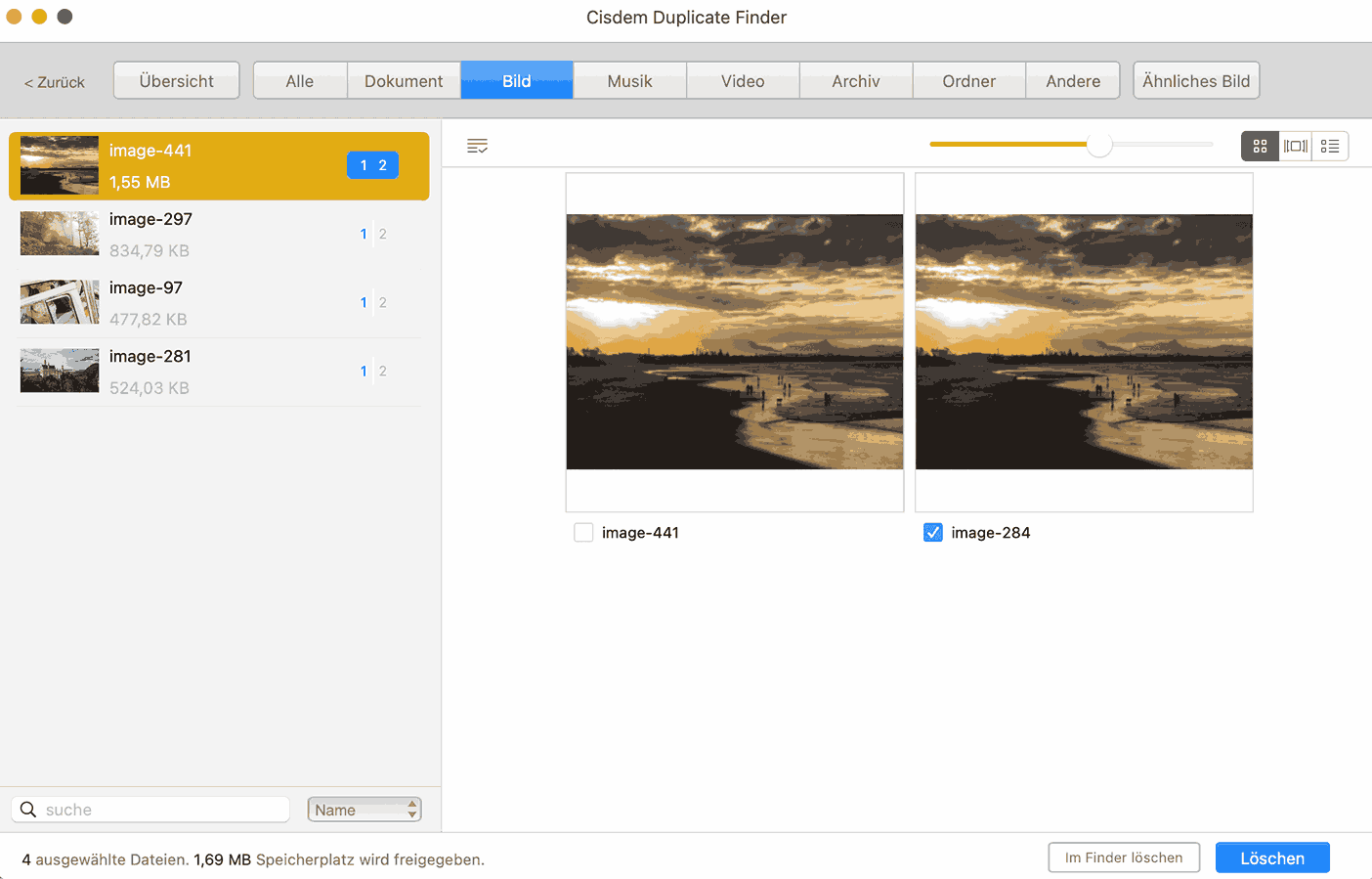Switch to the Dokument tab
Image resolution: width=1372 pixels, height=879 pixels.
click(x=404, y=81)
